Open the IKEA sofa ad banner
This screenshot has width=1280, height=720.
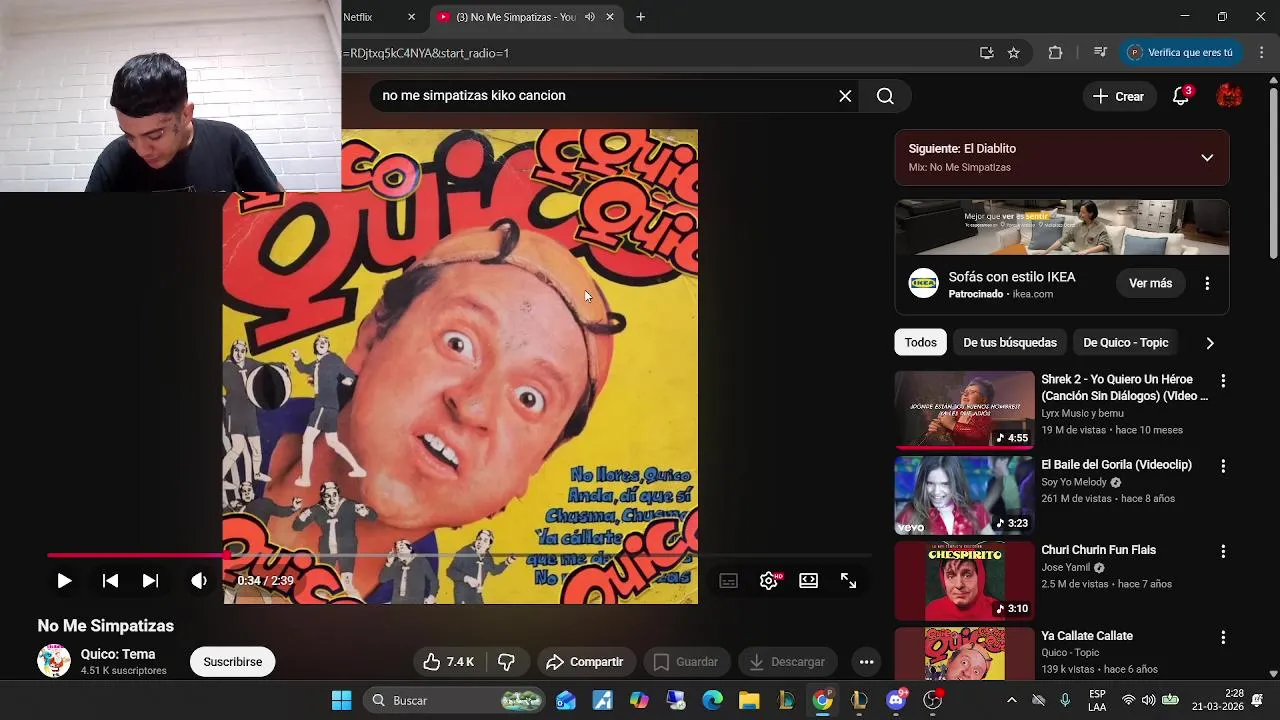click(x=1062, y=227)
